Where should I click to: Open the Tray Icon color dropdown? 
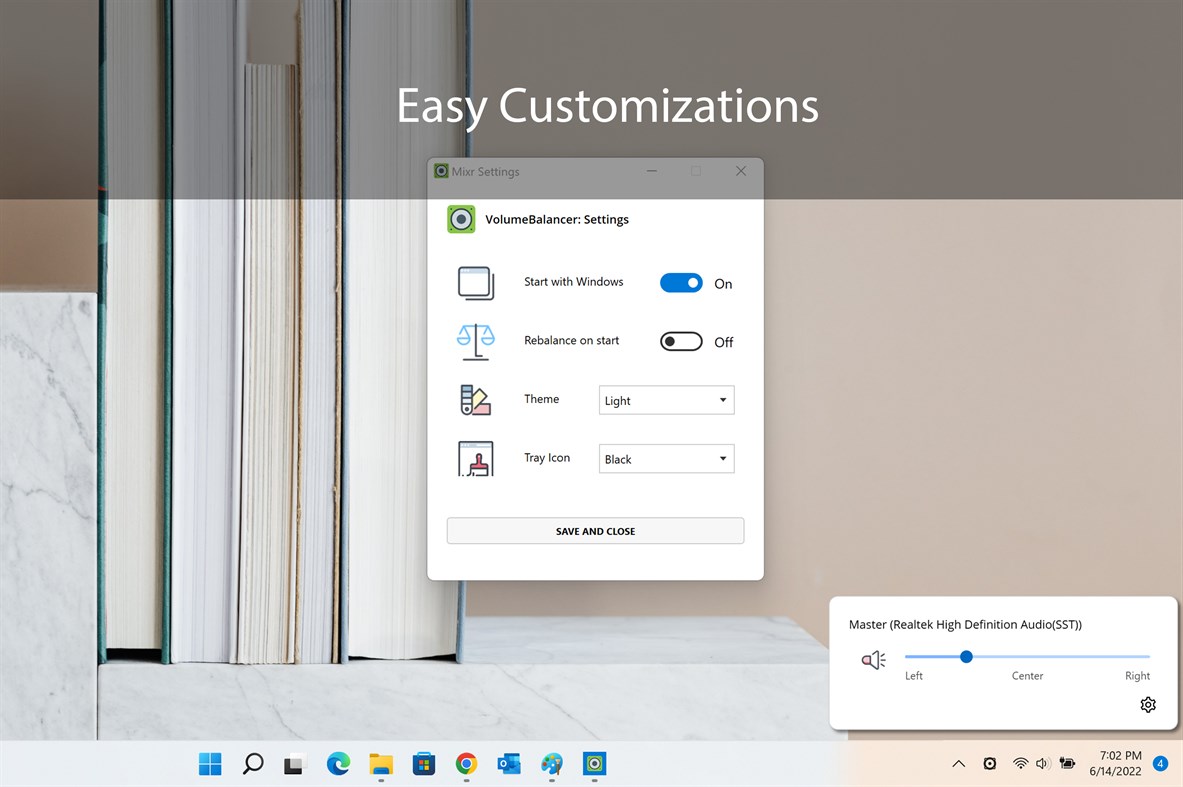click(x=666, y=458)
